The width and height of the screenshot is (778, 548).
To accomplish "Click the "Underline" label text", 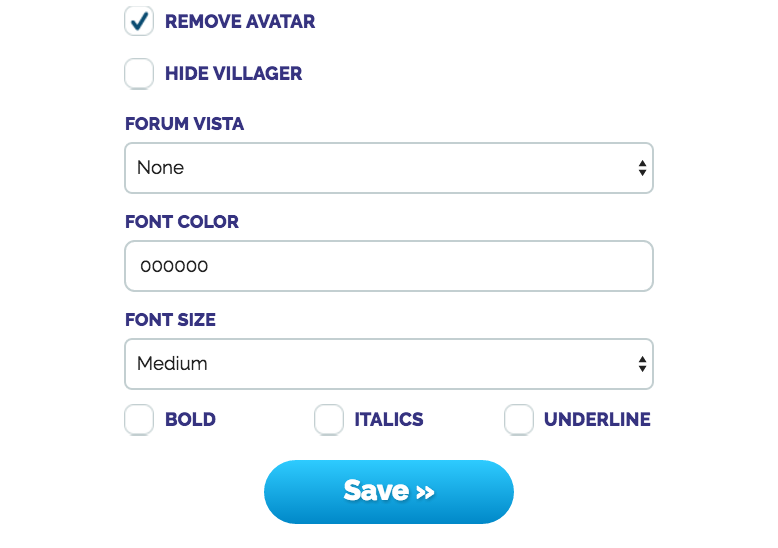I will (x=597, y=420).
